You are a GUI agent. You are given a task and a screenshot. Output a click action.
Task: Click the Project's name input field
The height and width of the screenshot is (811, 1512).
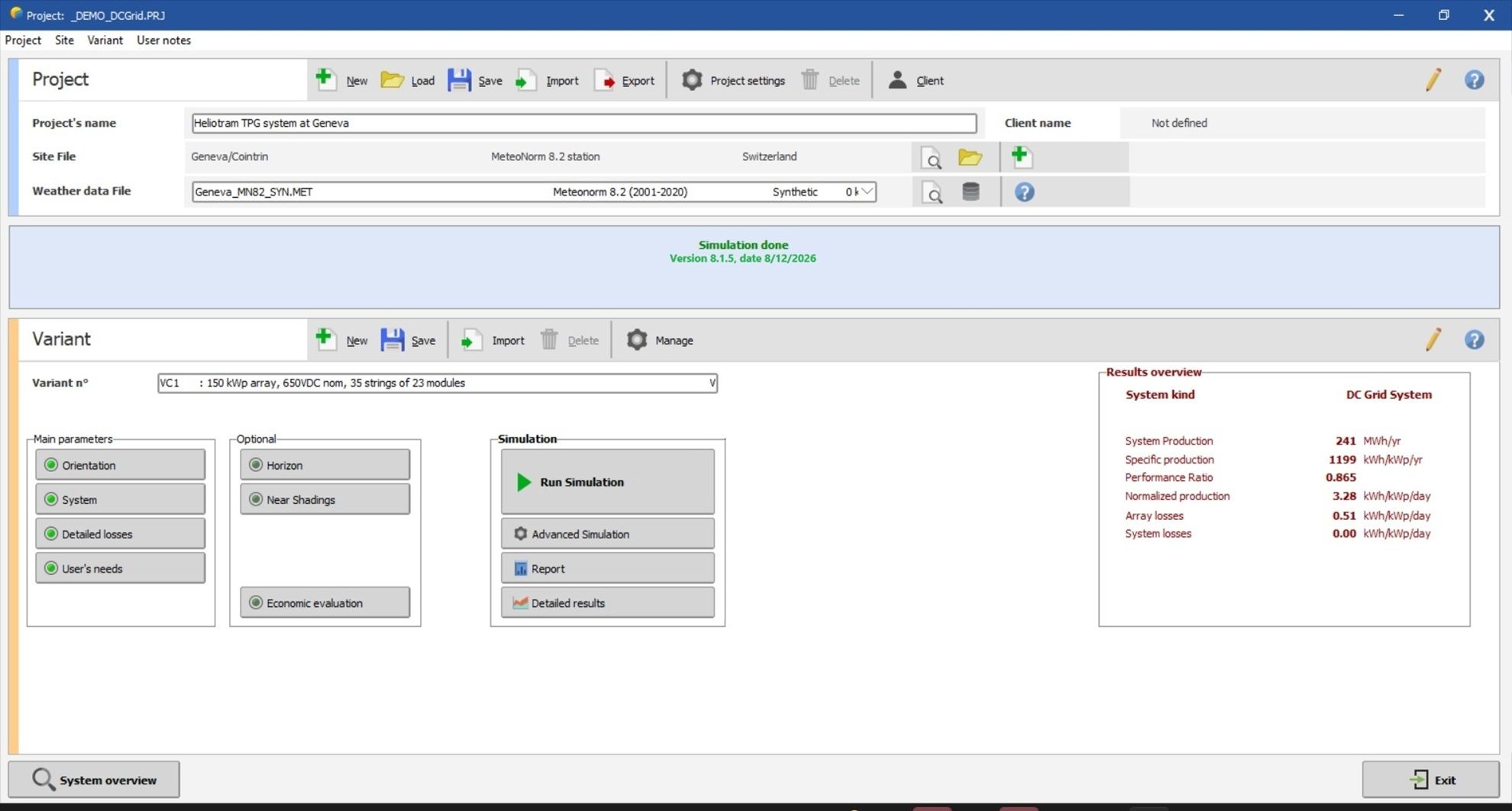coord(584,123)
